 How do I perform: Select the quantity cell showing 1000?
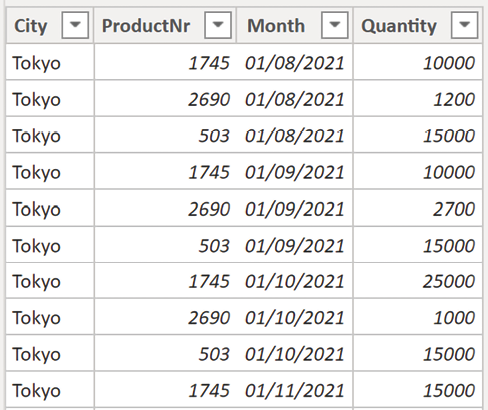coord(418,317)
